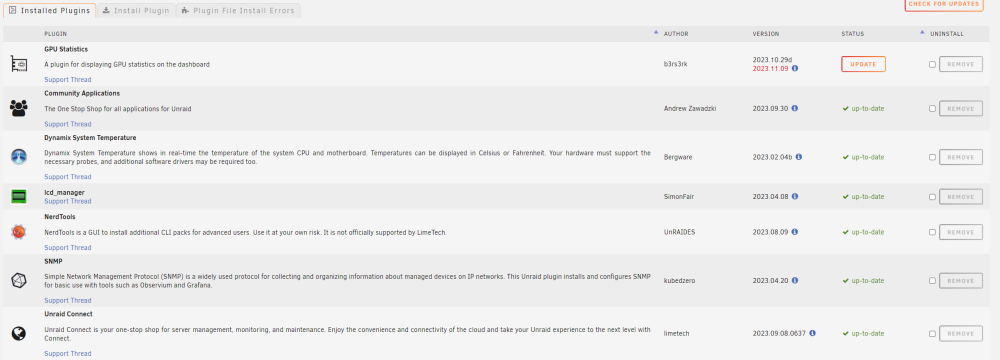
Task: Open info icon beside GPU Statistics version 2023.11.09
Action: (795, 68)
